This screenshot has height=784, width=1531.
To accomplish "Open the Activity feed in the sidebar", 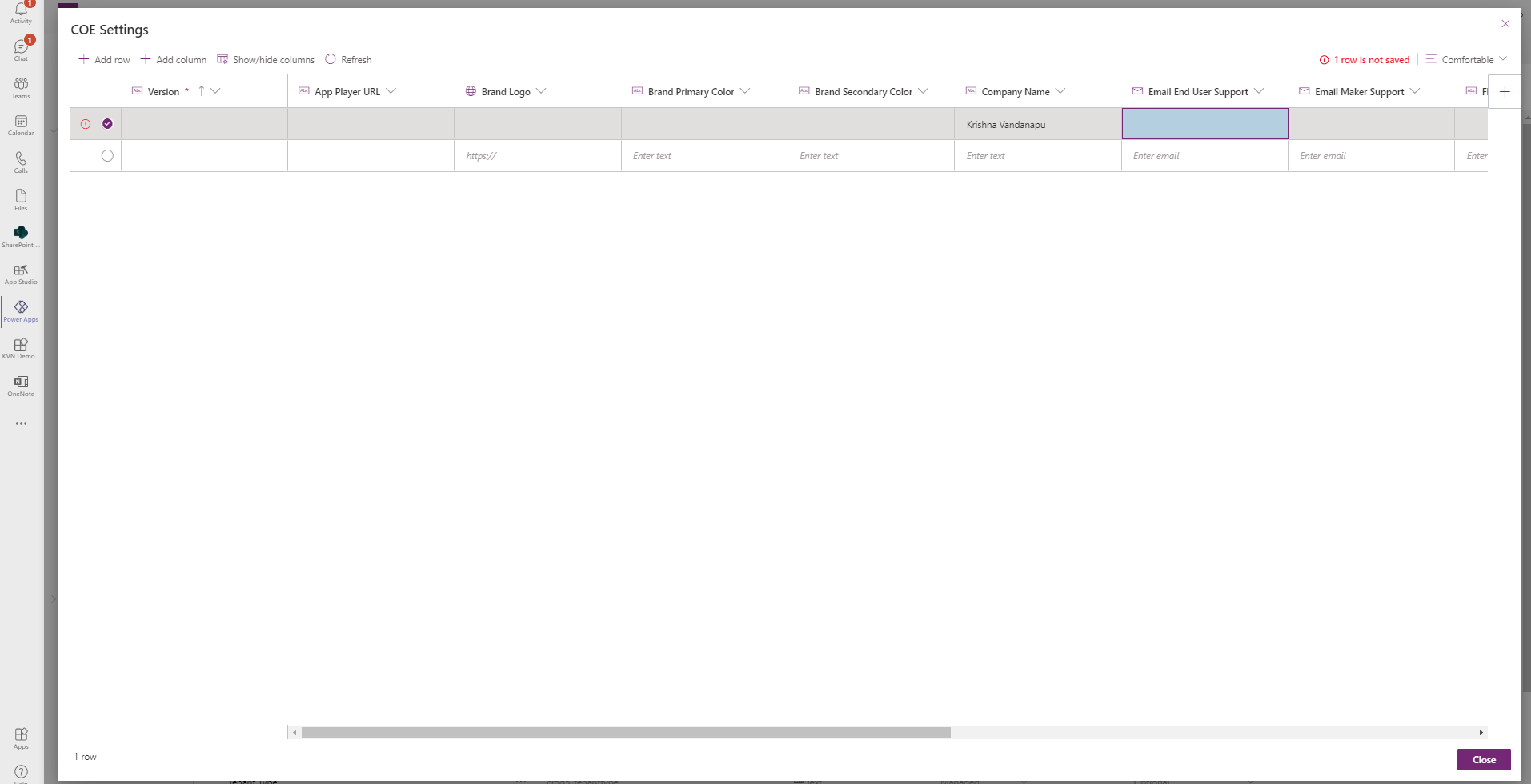I will tap(20, 12).
